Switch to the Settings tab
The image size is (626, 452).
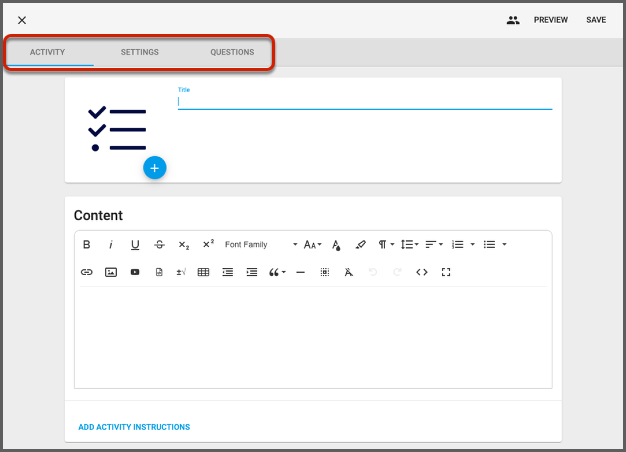[x=140, y=52]
